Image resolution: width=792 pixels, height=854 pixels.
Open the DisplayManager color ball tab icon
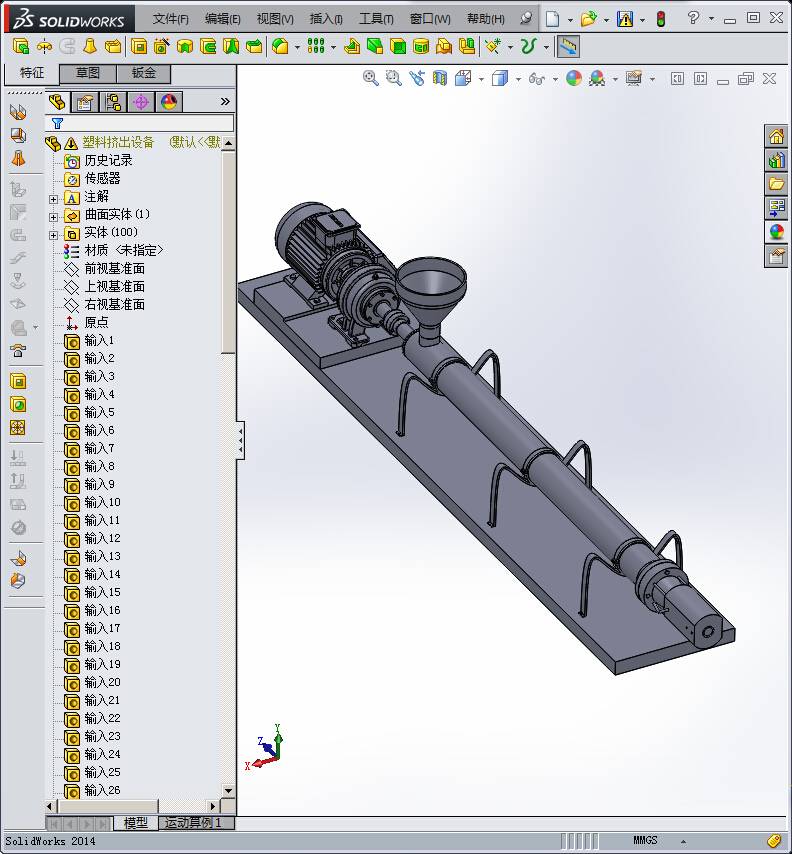[169, 102]
